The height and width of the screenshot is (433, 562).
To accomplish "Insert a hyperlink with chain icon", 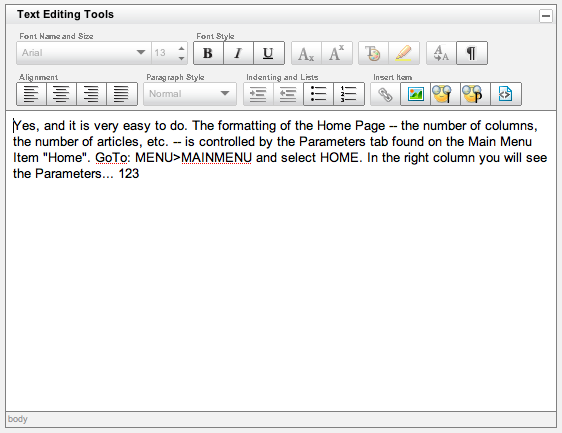I will coord(385,94).
